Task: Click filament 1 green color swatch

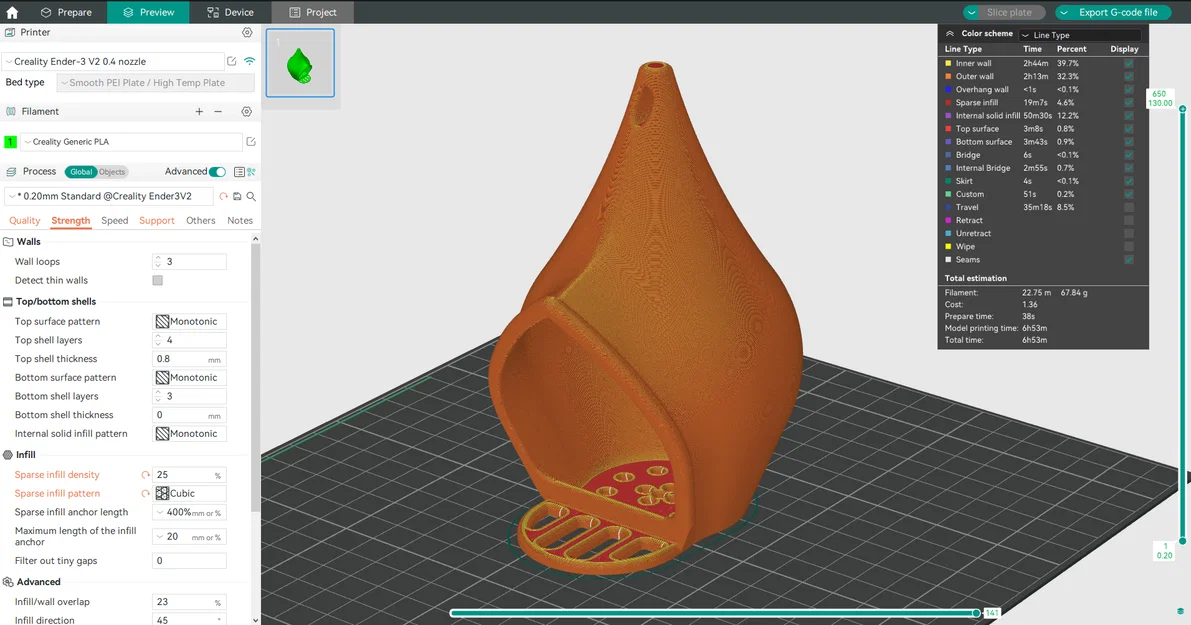Action: 11,142
